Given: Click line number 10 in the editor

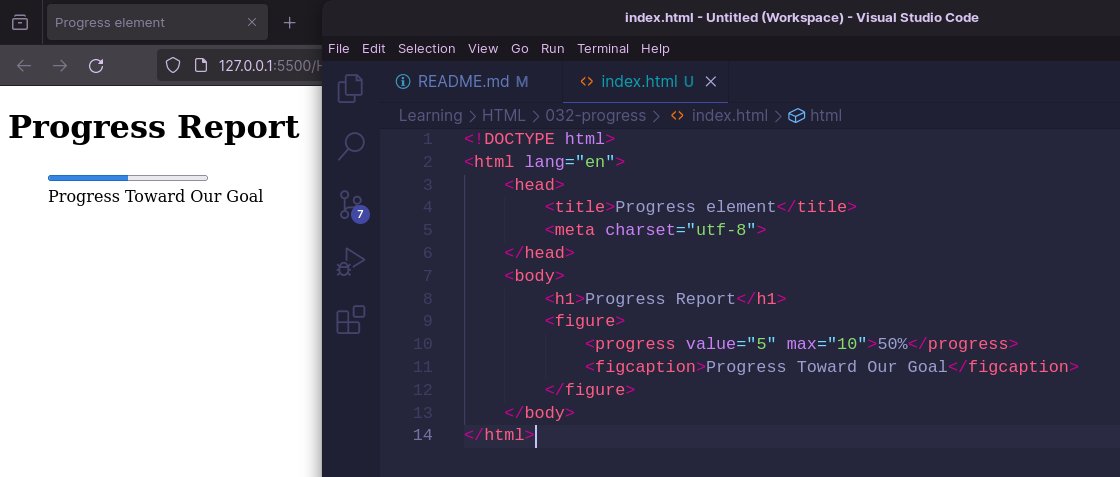Looking at the screenshot, I should pyautogui.click(x=423, y=344).
